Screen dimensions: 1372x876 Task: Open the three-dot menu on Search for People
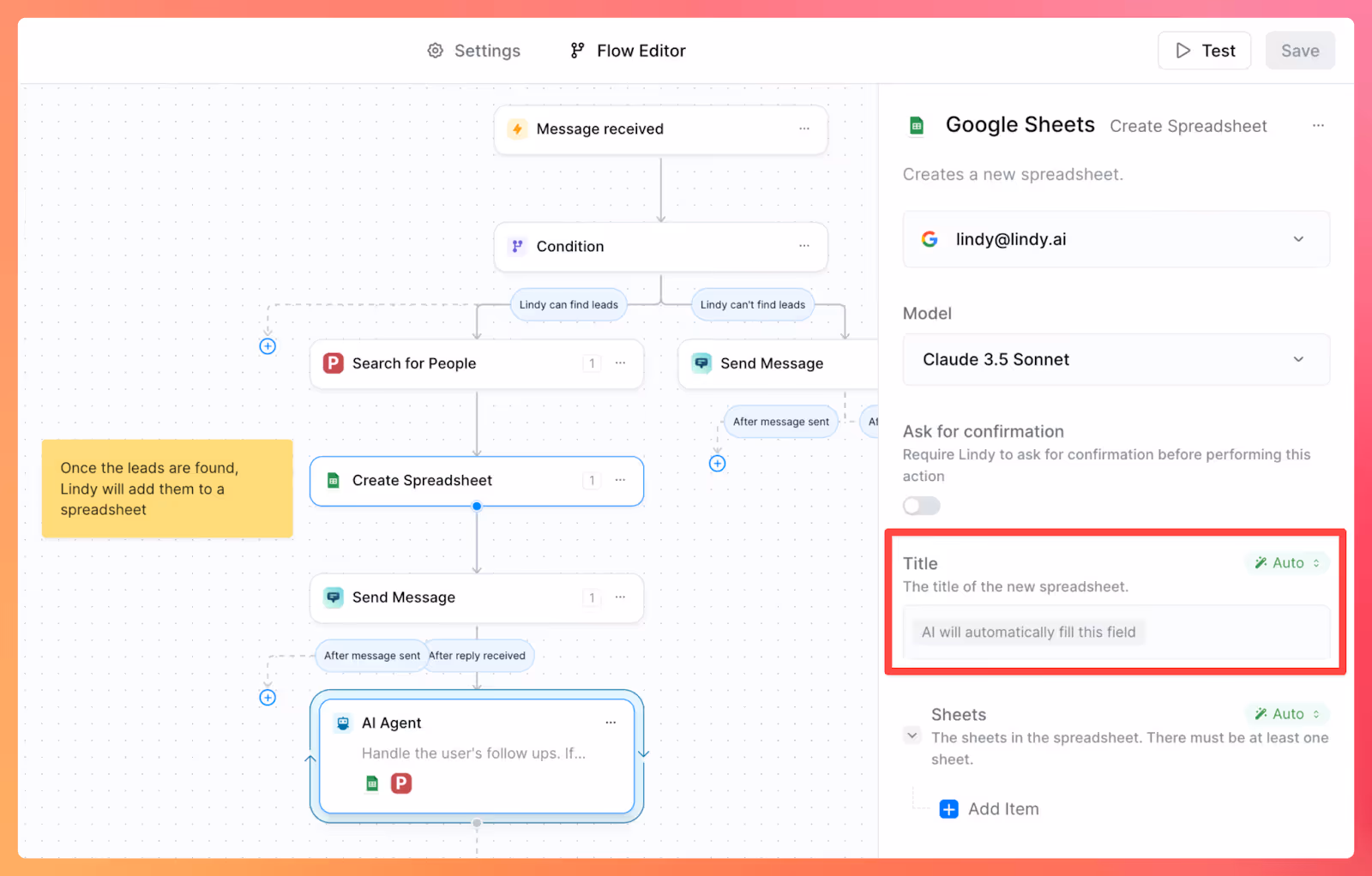coord(620,363)
